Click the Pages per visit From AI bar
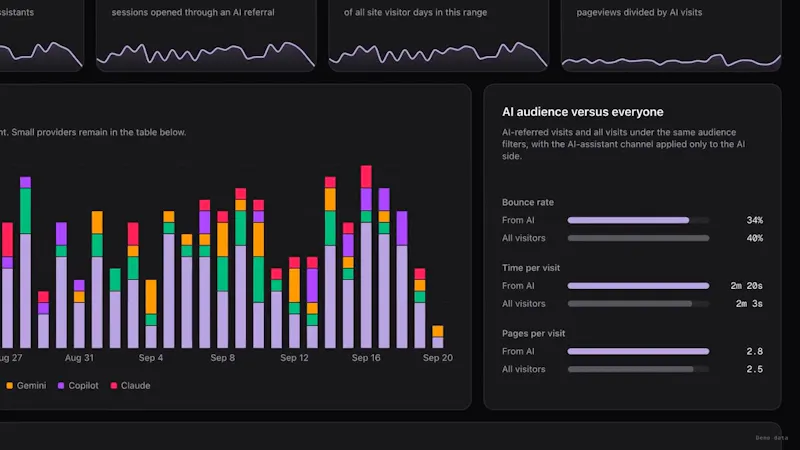The image size is (800, 450). (x=638, y=352)
